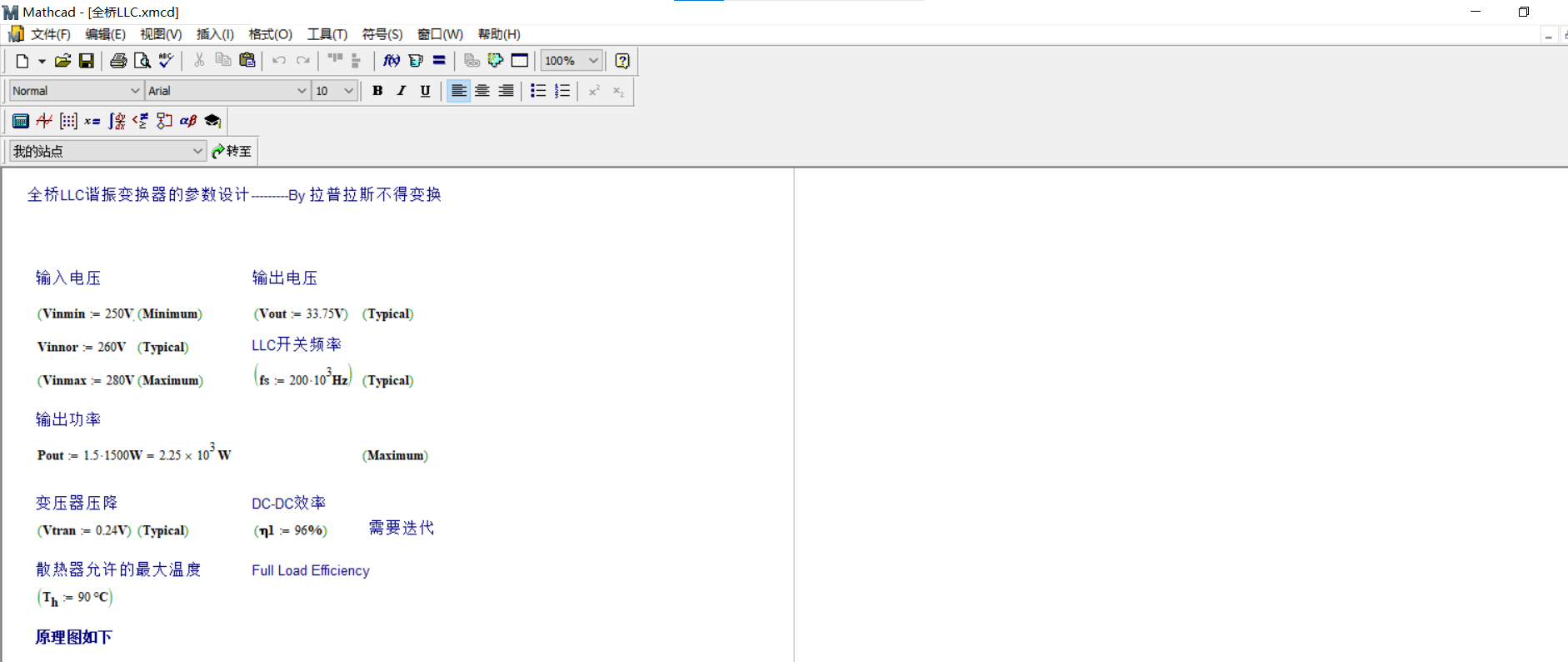Open the new-document template dropdown arrow
Screen dimensions: 1568x662
[x=42, y=61]
